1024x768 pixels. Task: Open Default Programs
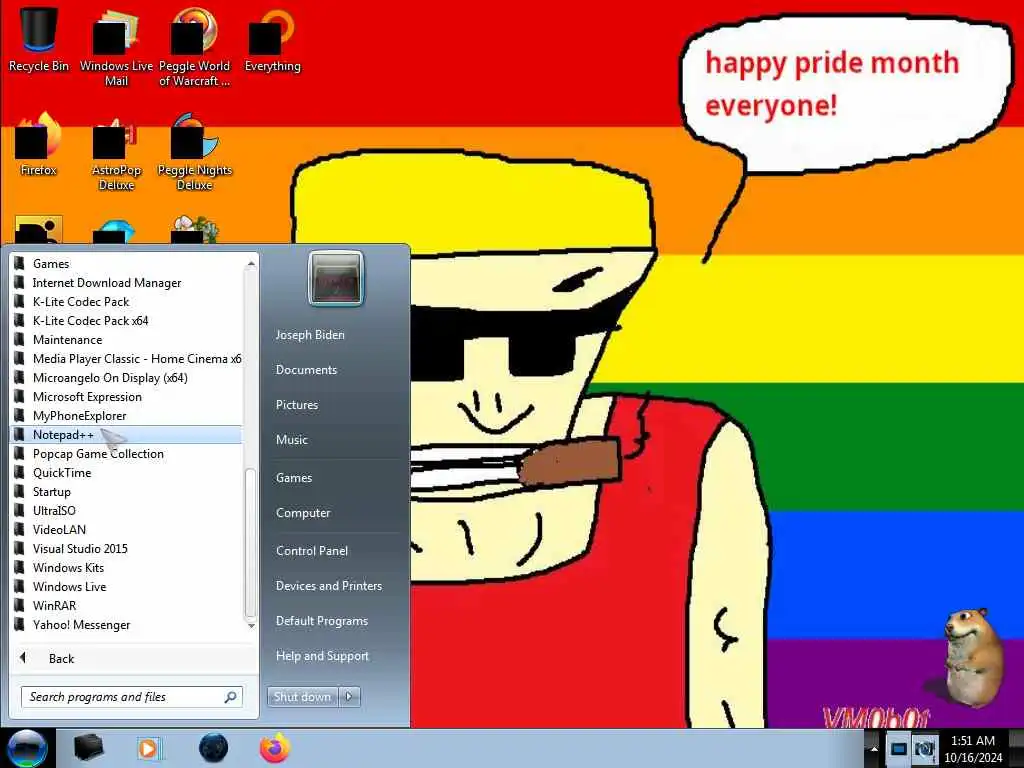321,621
